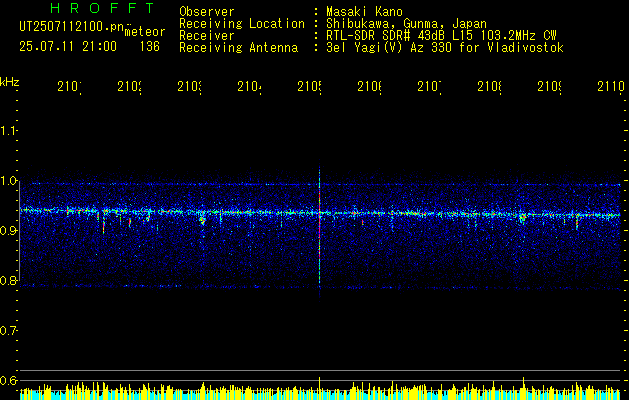Viewport: 629px width, 400px height.
Task: Click the 0.9 kHz axis tick label
Action: [8, 231]
